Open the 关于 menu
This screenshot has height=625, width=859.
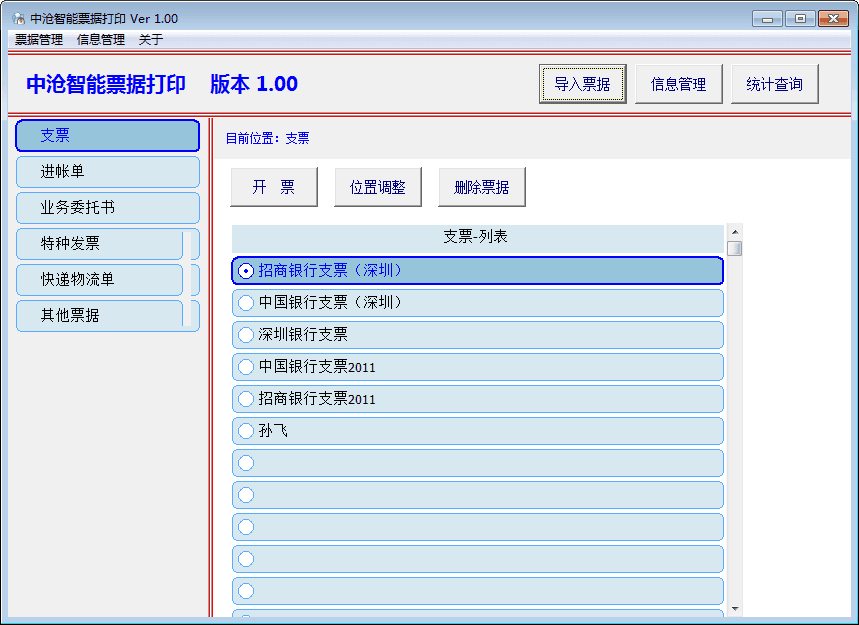pyautogui.click(x=150, y=40)
